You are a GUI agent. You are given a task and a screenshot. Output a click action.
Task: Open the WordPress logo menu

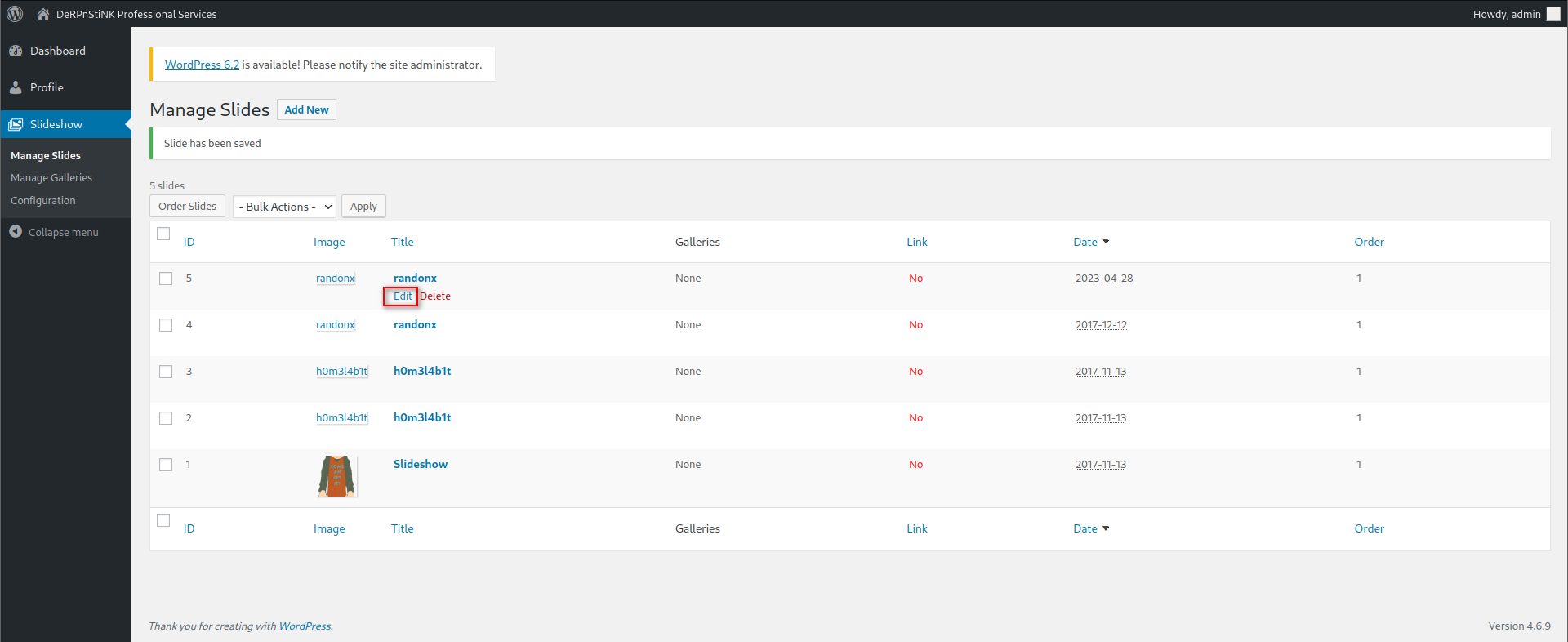click(x=15, y=14)
